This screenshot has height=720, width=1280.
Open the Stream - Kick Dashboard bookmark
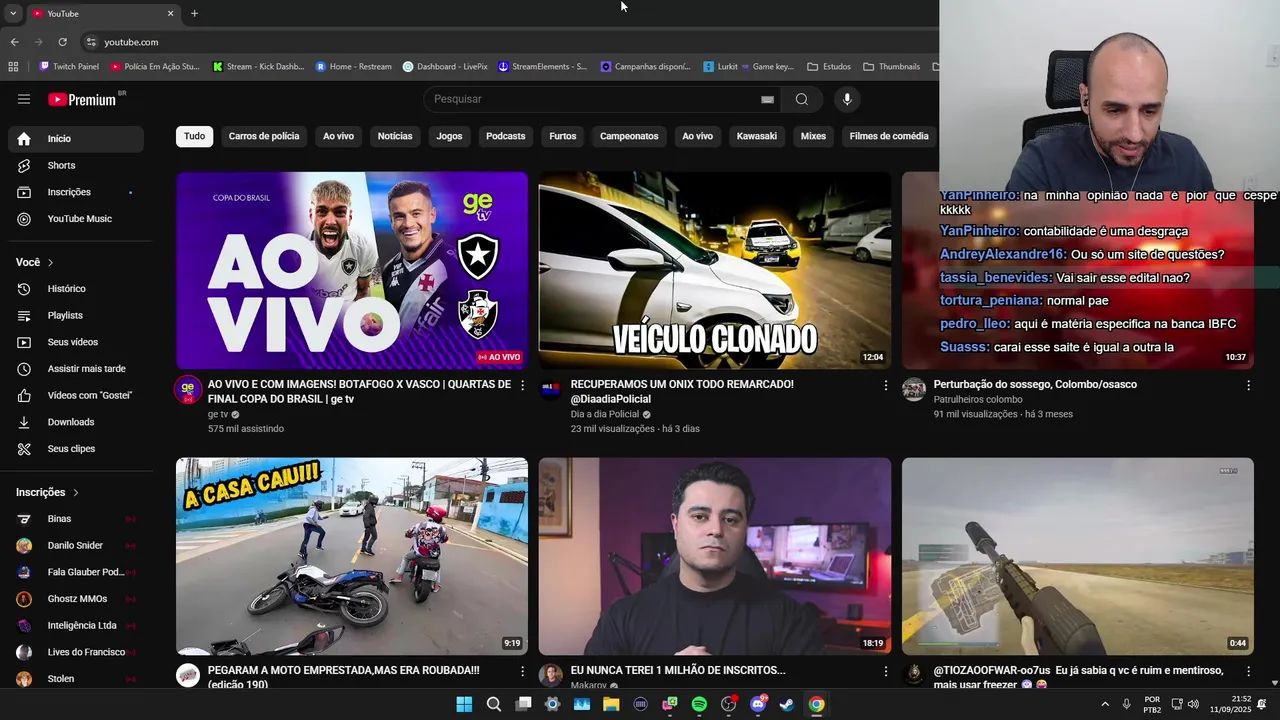258,66
